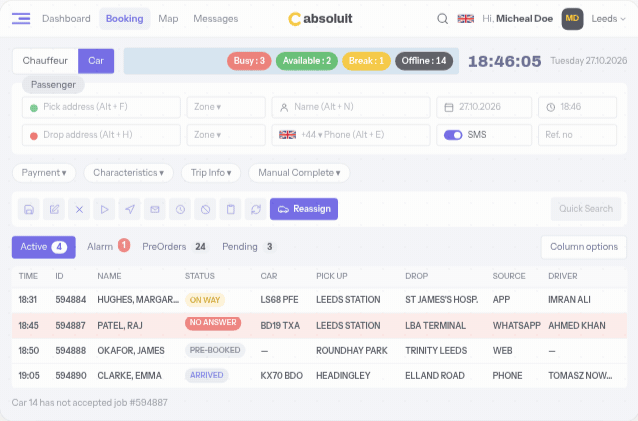Open the Map menu item

(168, 19)
